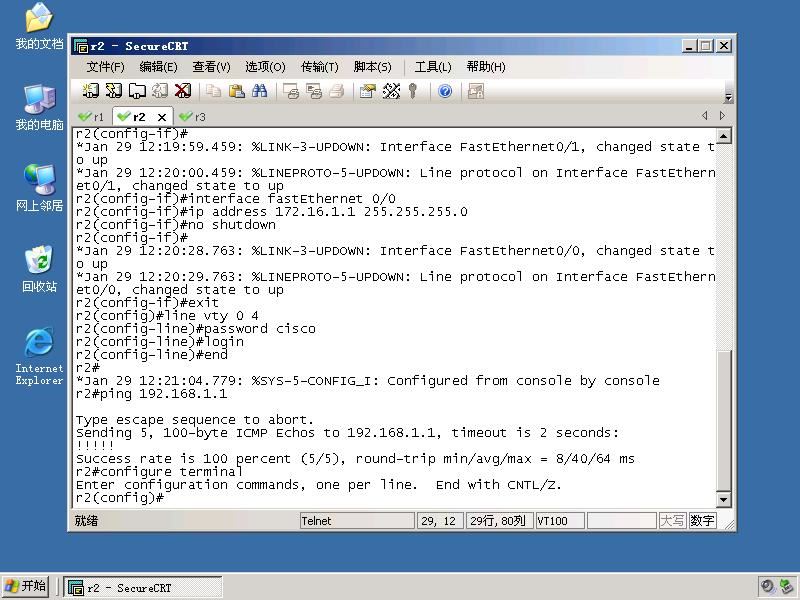
Task: Open the 工具(L) menu
Action: point(433,67)
